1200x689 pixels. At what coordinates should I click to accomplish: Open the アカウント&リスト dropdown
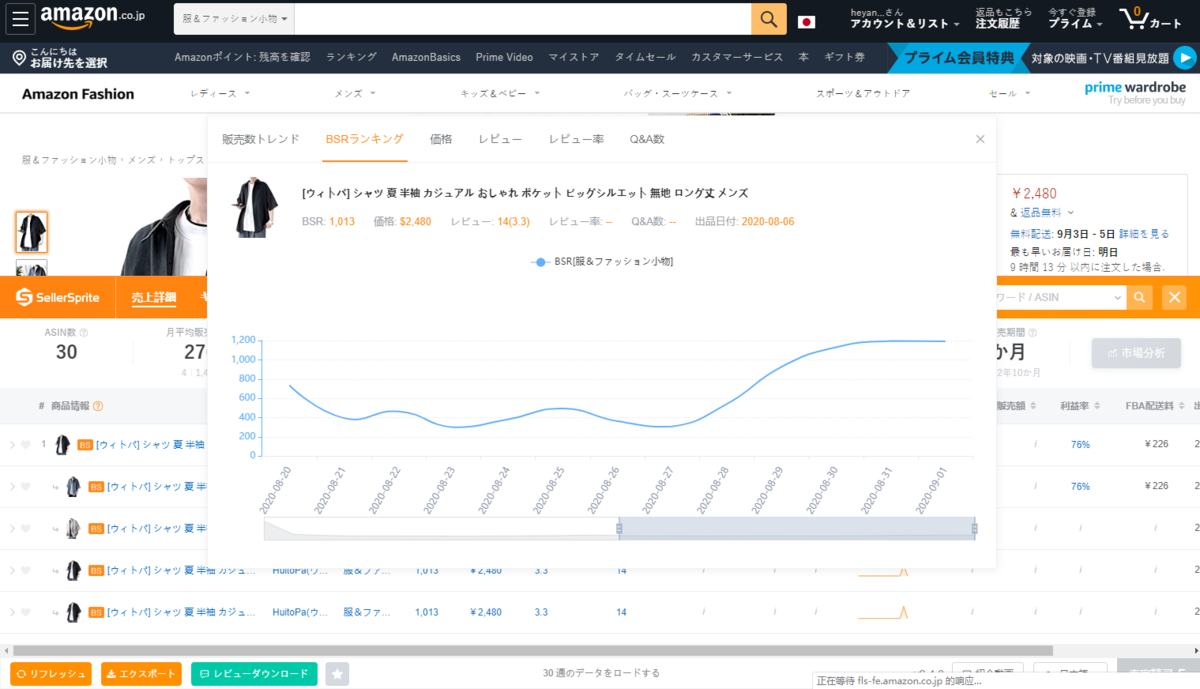click(904, 18)
